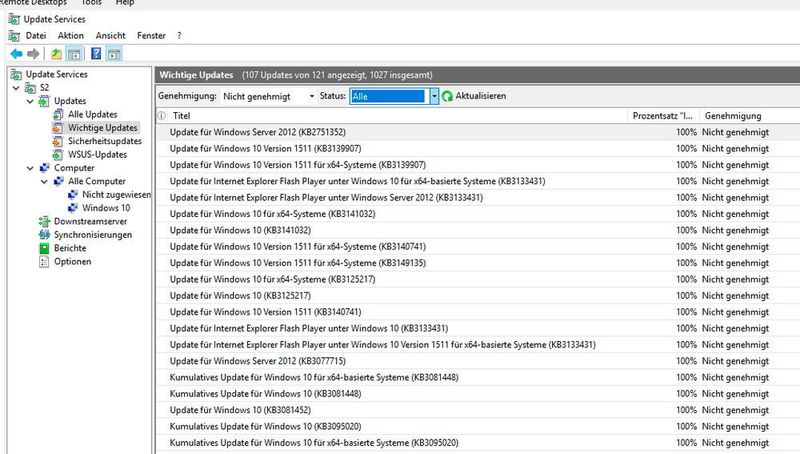Open the Status filter dropdown arrow
This screenshot has height=454, width=800.
pyautogui.click(x=434, y=96)
